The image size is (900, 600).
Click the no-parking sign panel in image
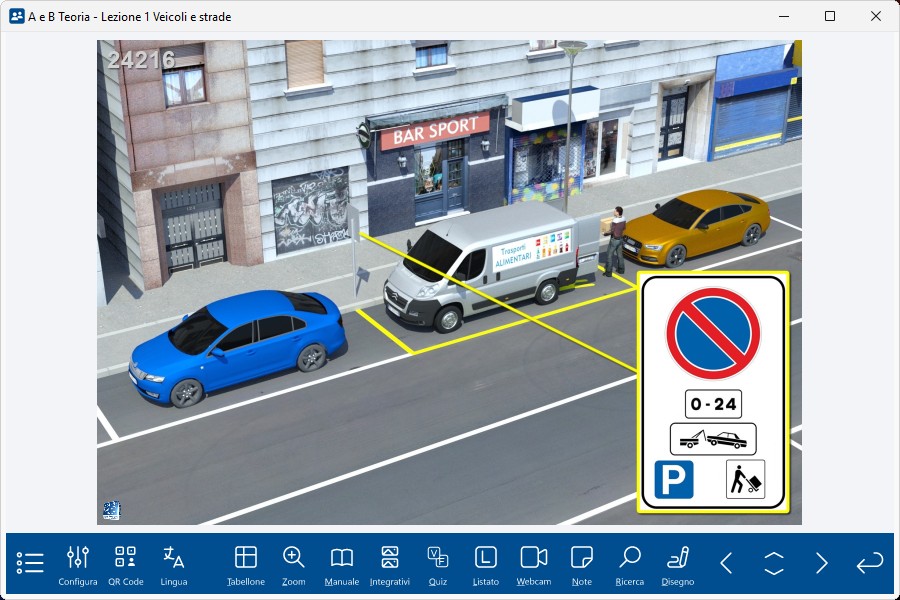713,391
